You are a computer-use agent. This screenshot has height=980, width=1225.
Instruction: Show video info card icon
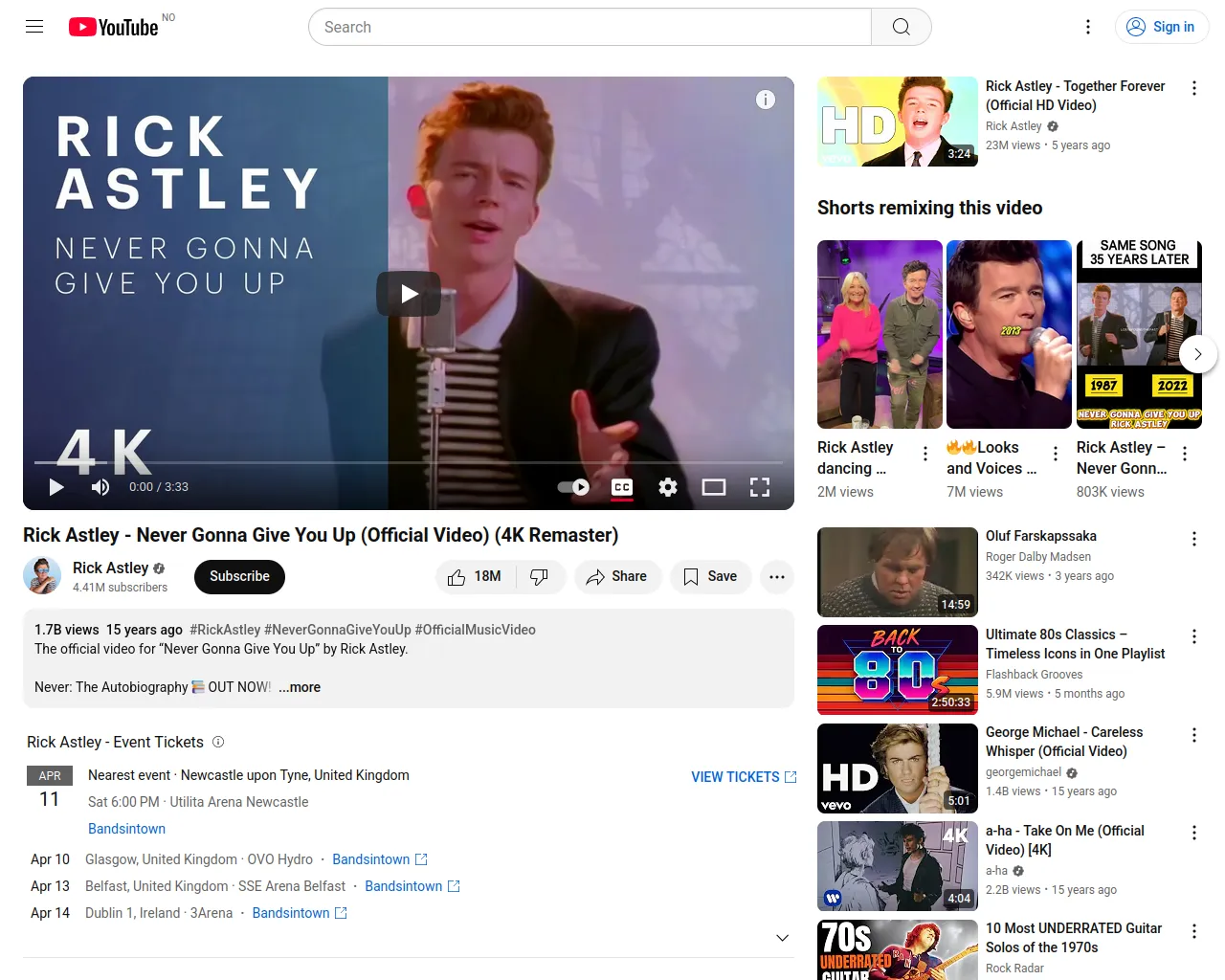(x=766, y=100)
